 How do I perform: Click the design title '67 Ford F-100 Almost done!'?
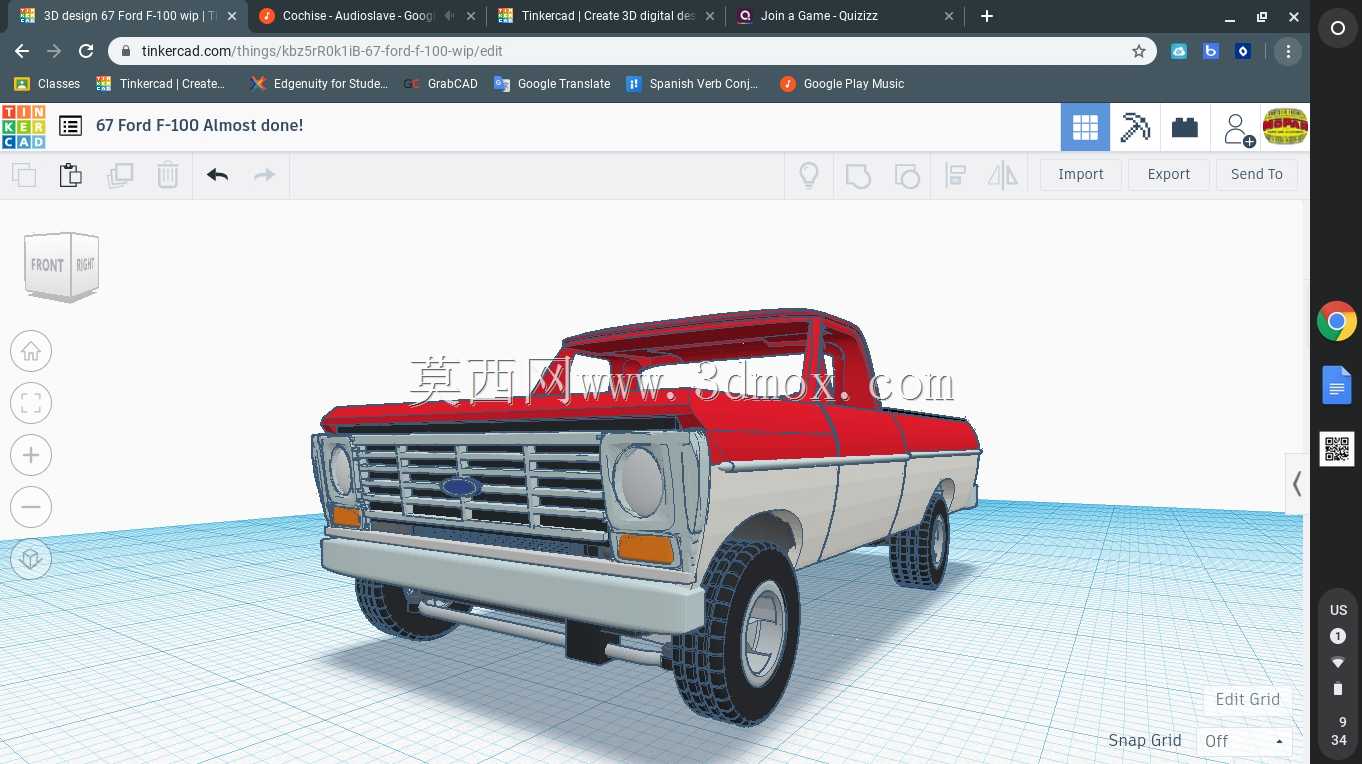[x=199, y=125]
